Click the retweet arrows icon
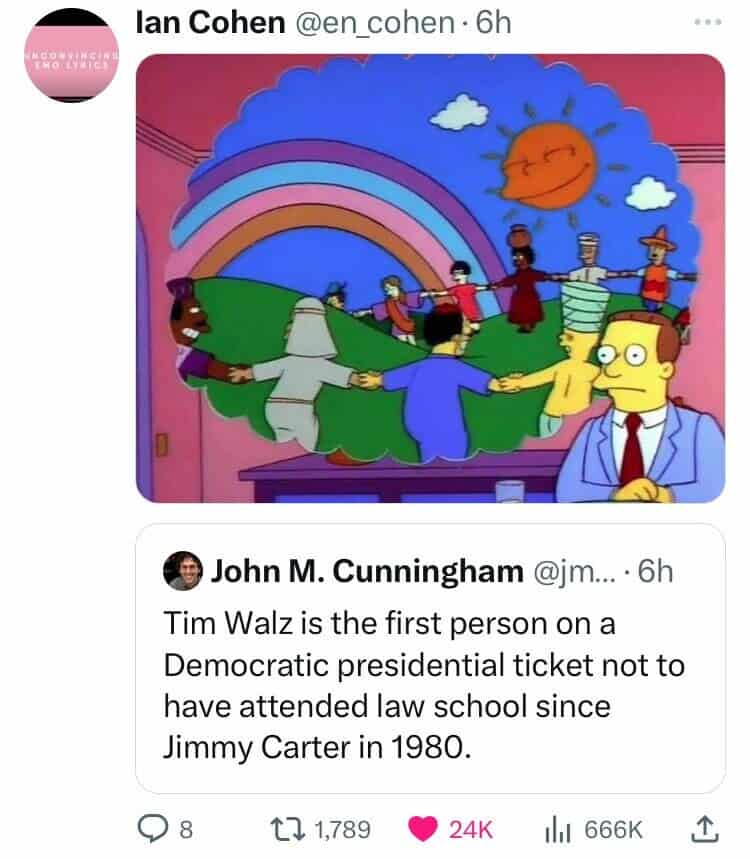The width and height of the screenshot is (750, 859). tap(288, 828)
